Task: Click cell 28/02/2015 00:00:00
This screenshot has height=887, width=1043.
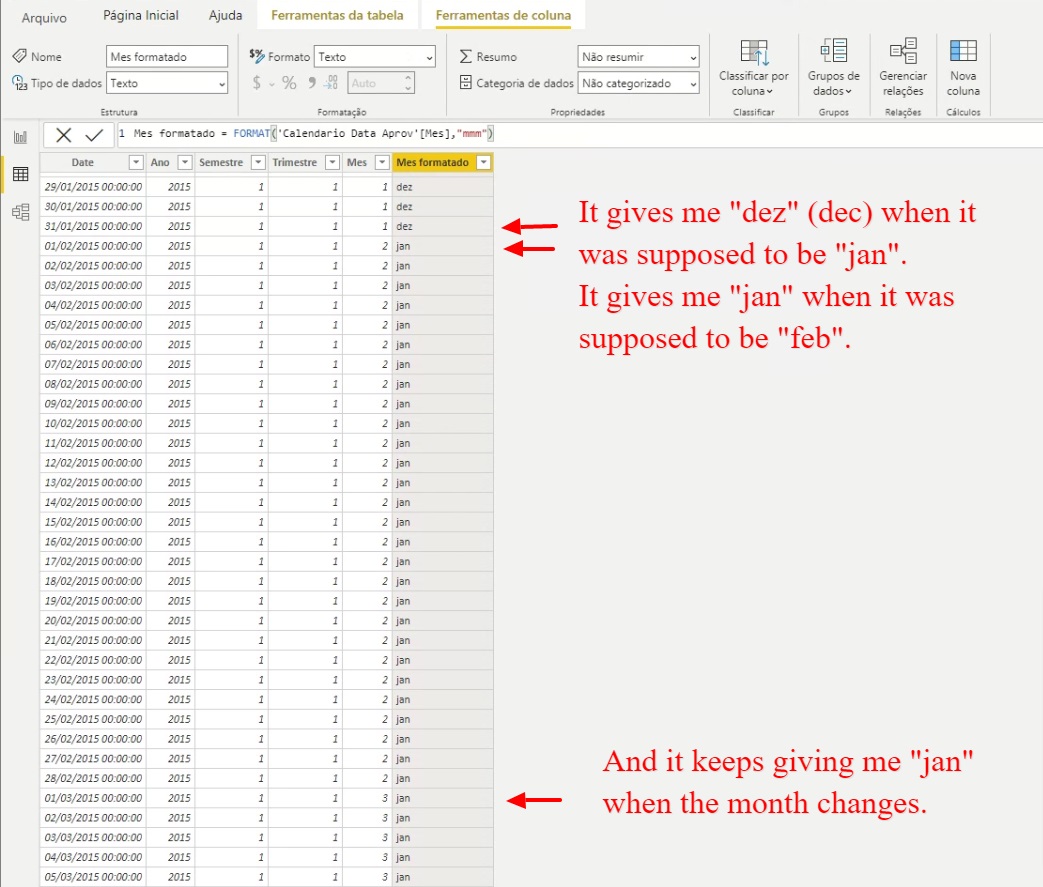Action: (93, 779)
